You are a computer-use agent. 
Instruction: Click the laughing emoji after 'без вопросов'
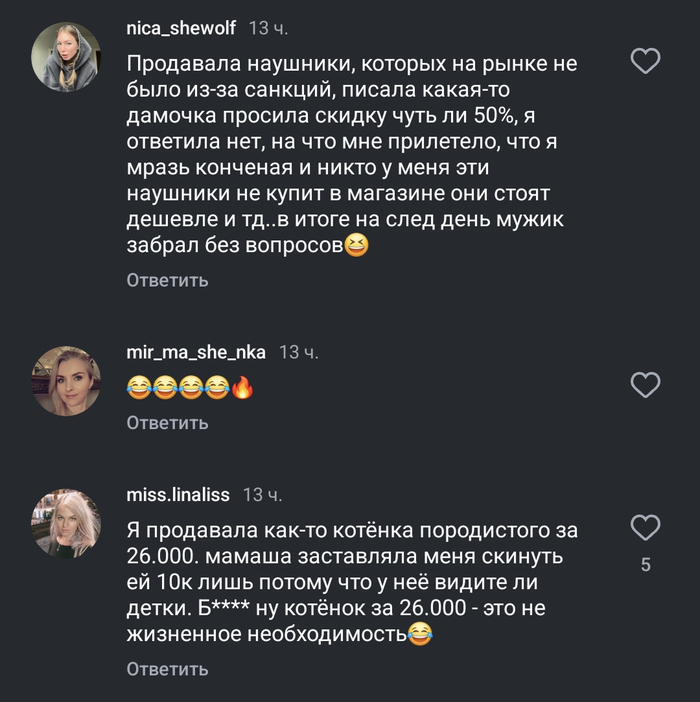pyautogui.click(x=356, y=243)
